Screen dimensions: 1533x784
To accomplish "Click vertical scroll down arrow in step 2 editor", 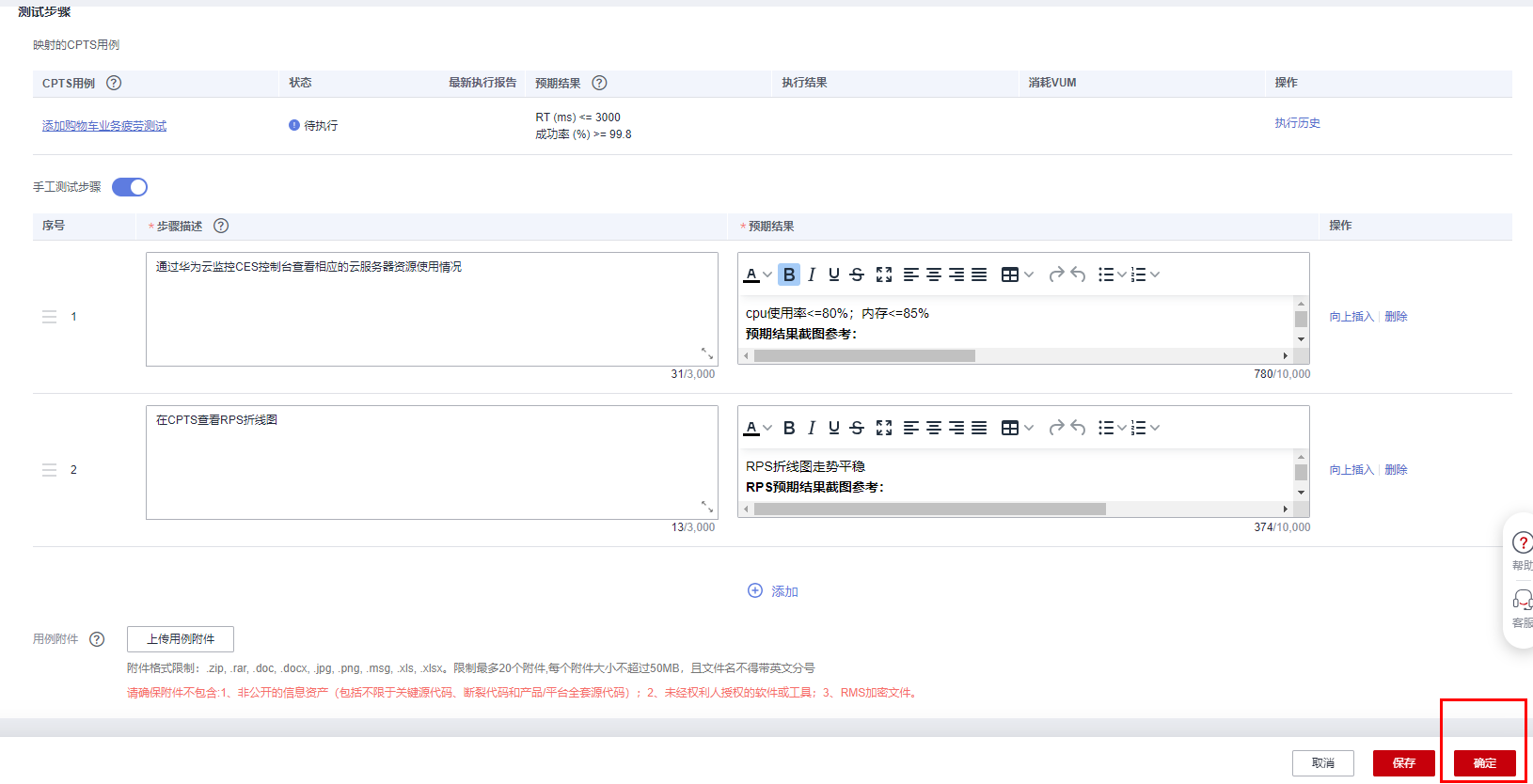I will [x=1301, y=493].
